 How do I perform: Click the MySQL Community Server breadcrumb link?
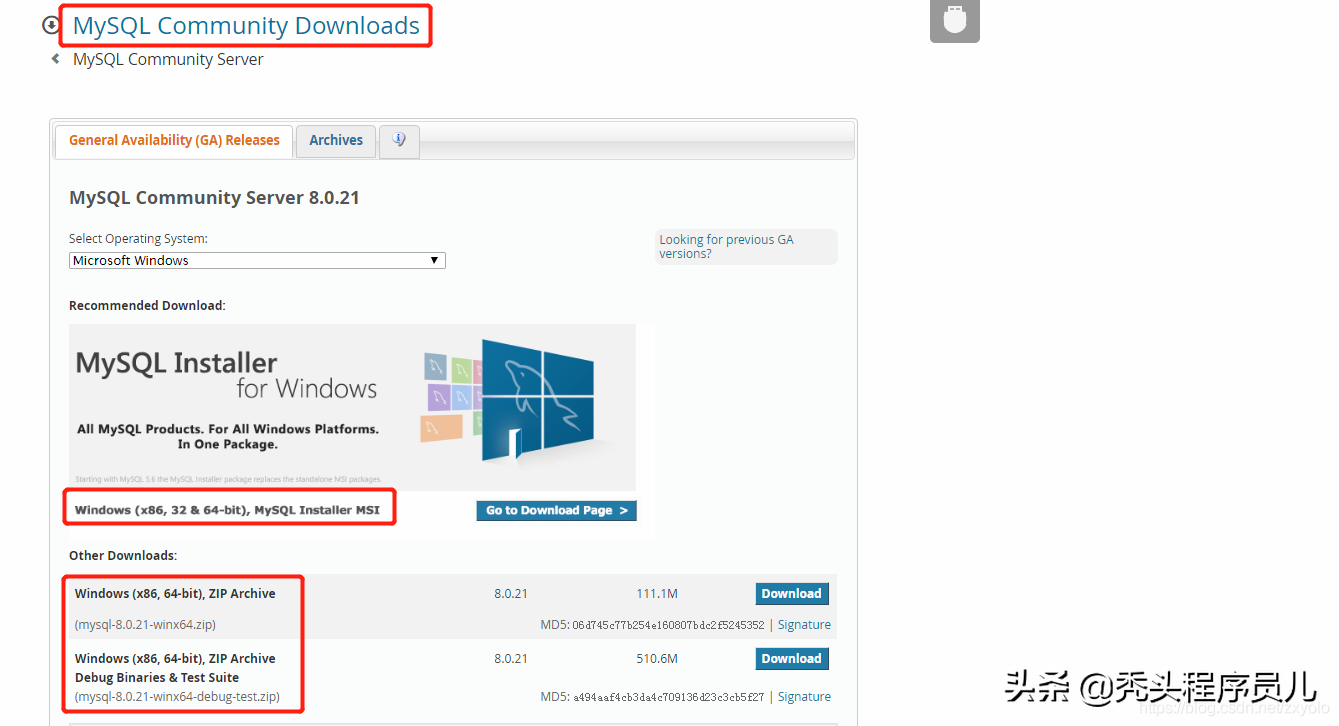[167, 58]
